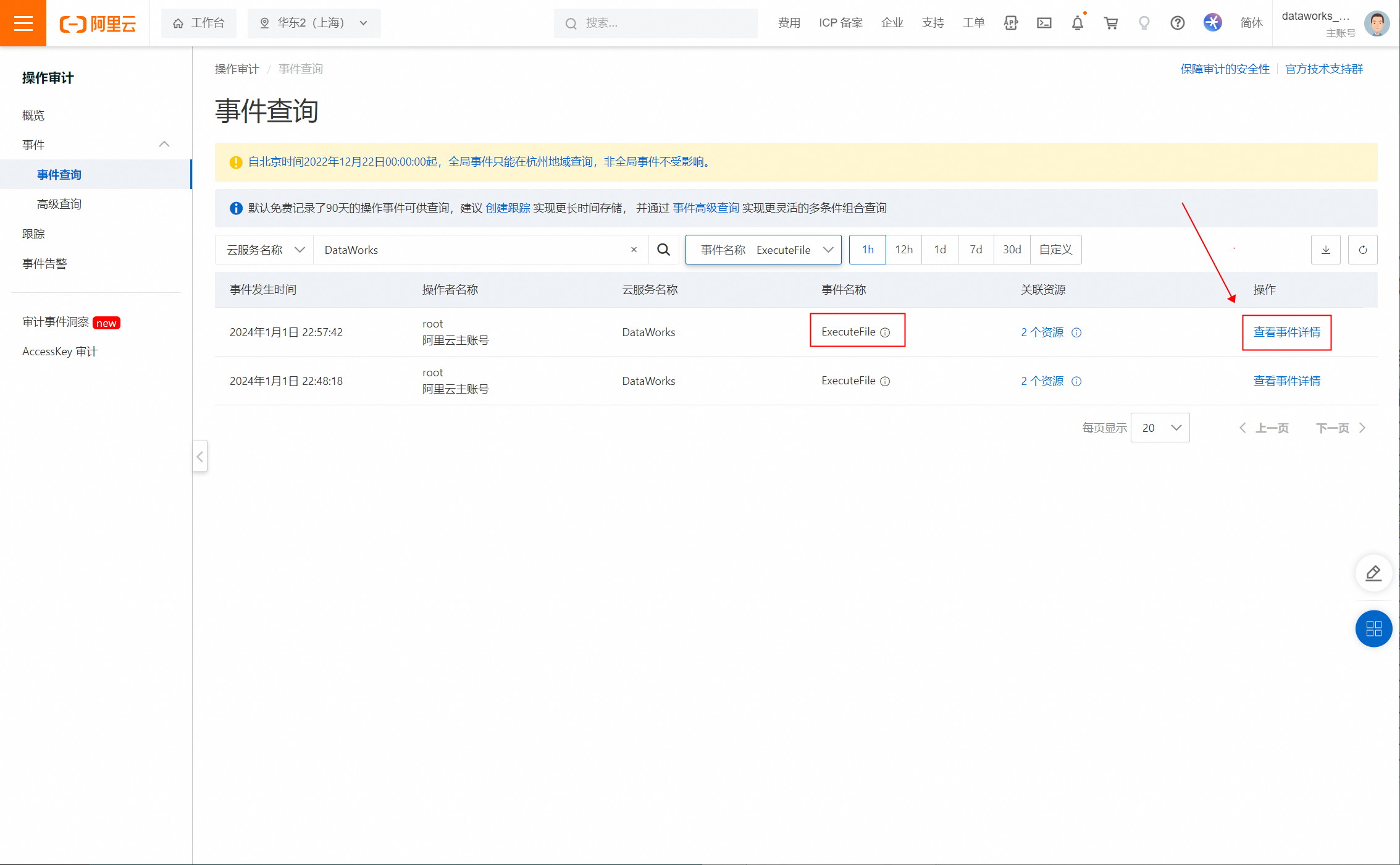Open the shopping cart icon
This screenshot has height=865, width=1400.
pyautogui.click(x=1111, y=23)
